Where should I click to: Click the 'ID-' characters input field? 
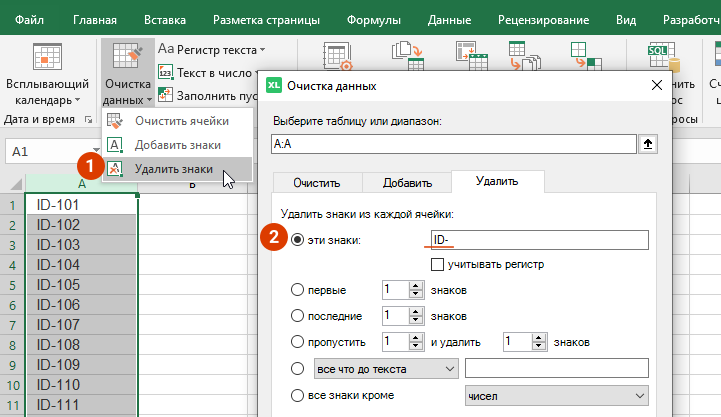pos(539,240)
